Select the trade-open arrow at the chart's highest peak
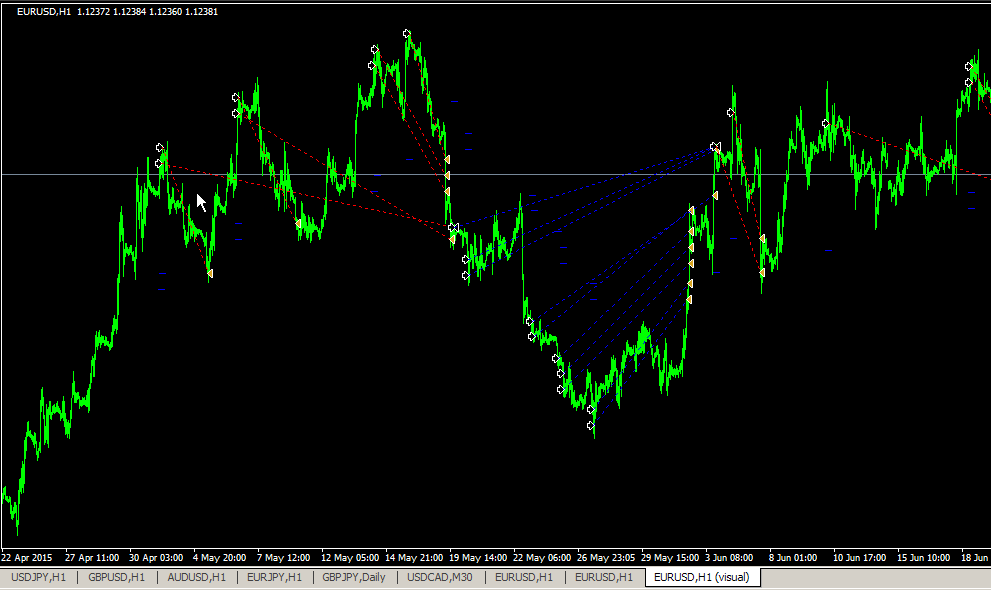This screenshot has height=590, width=991. [406, 33]
